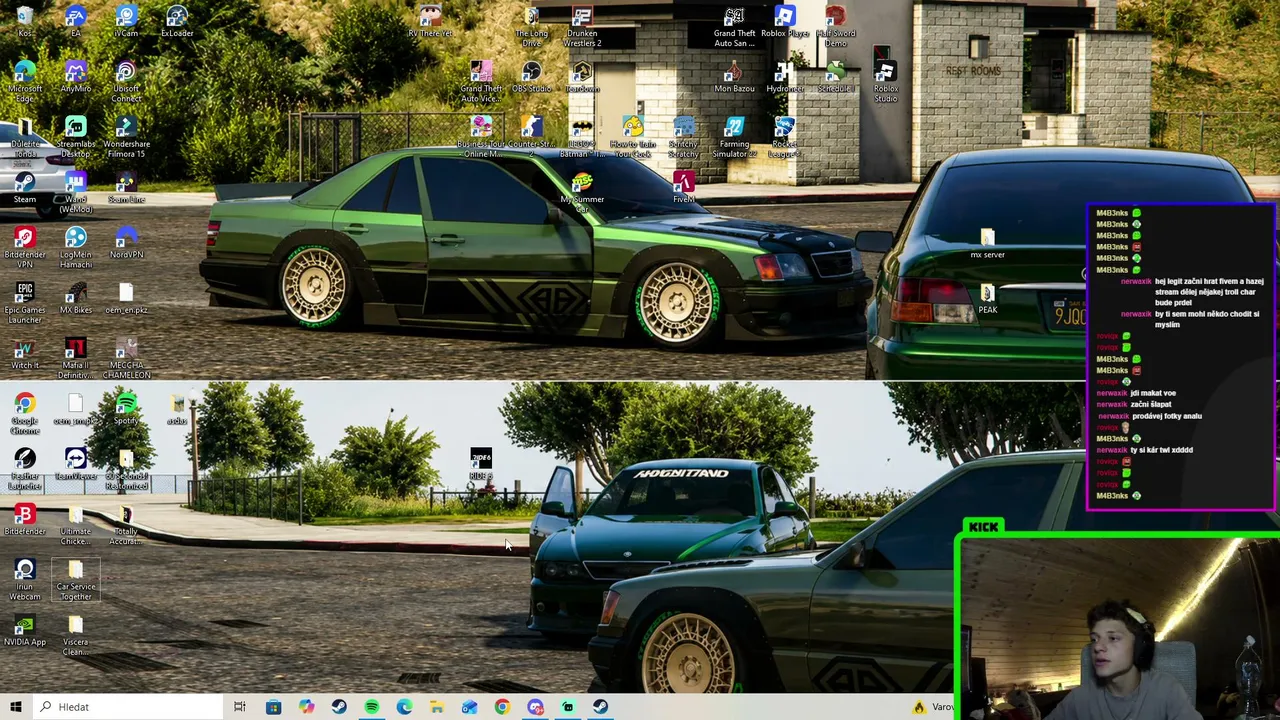Viewport: 1280px width, 720px height.
Task: Open Task View on the taskbar
Action: tap(240, 707)
